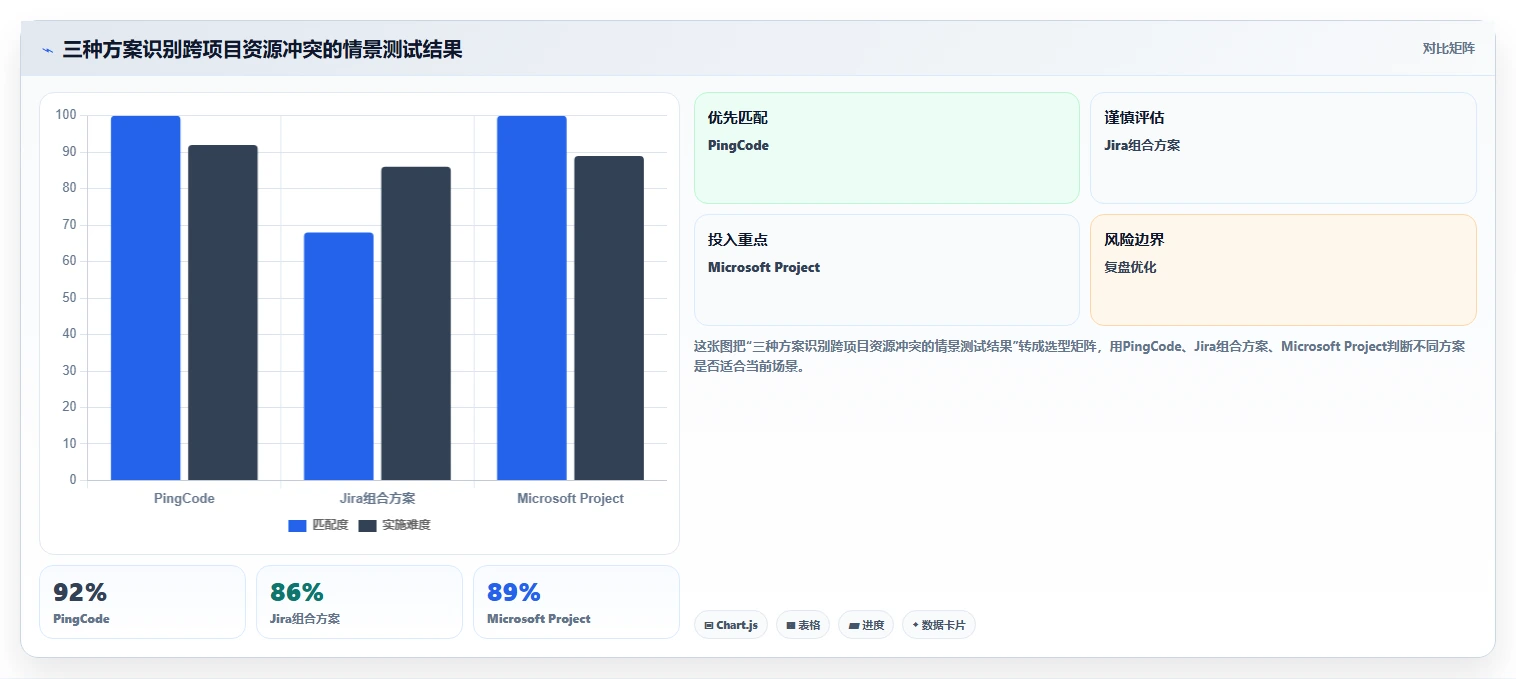Click the Microsoft Project x-axis label under the chart
The width and height of the screenshot is (1516, 679).
570,498
